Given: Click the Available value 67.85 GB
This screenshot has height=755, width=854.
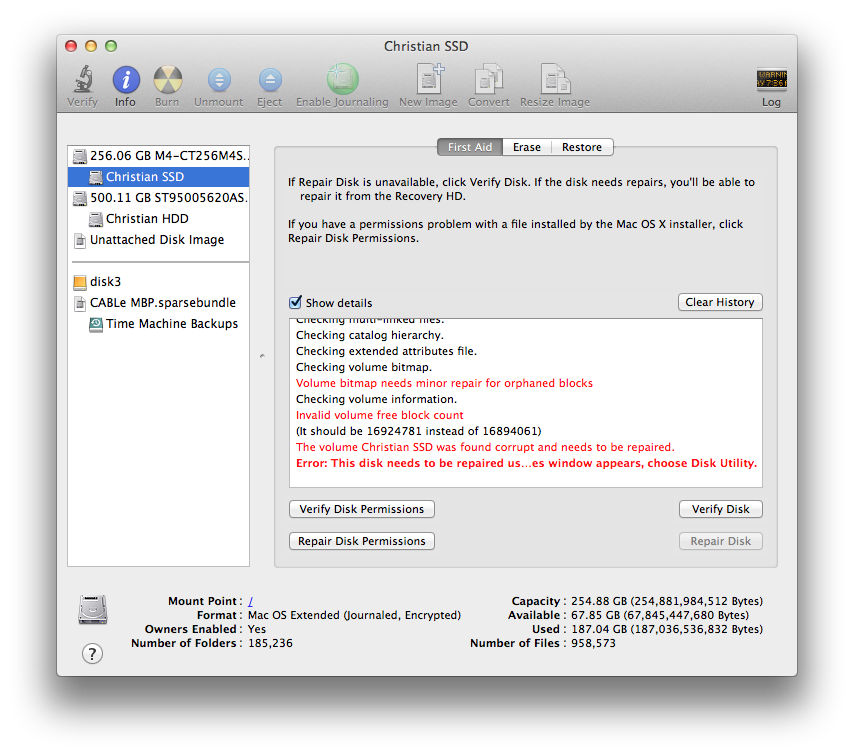Looking at the screenshot, I should pyautogui.click(x=660, y=615).
